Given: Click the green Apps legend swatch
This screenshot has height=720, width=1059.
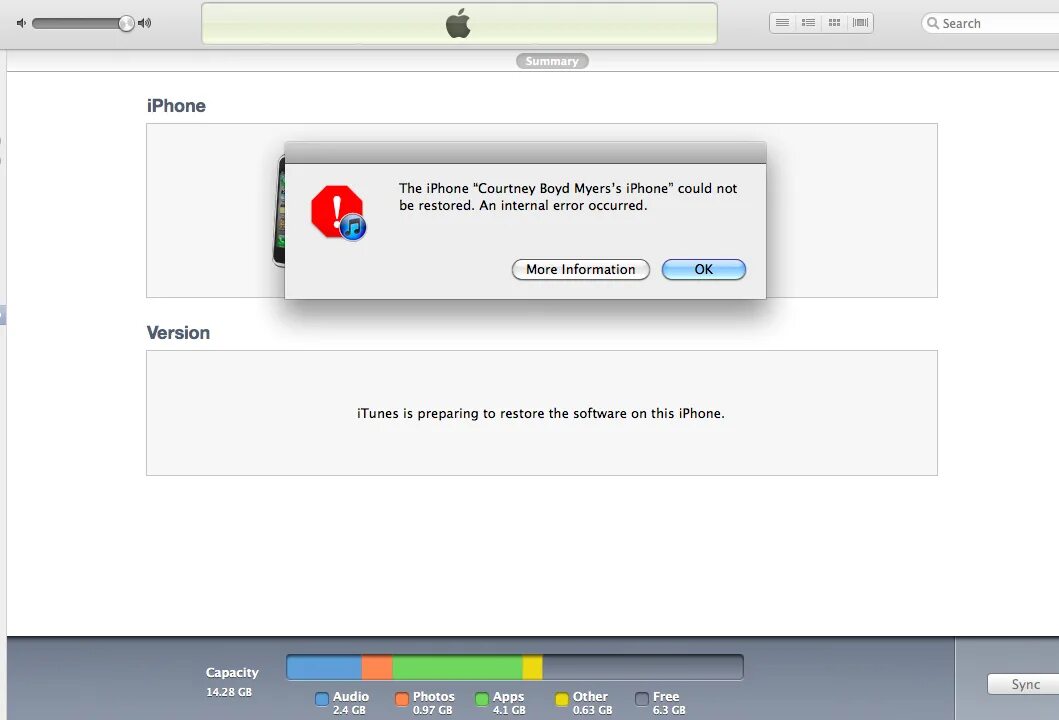Looking at the screenshot, I should (x=482, y=699).
